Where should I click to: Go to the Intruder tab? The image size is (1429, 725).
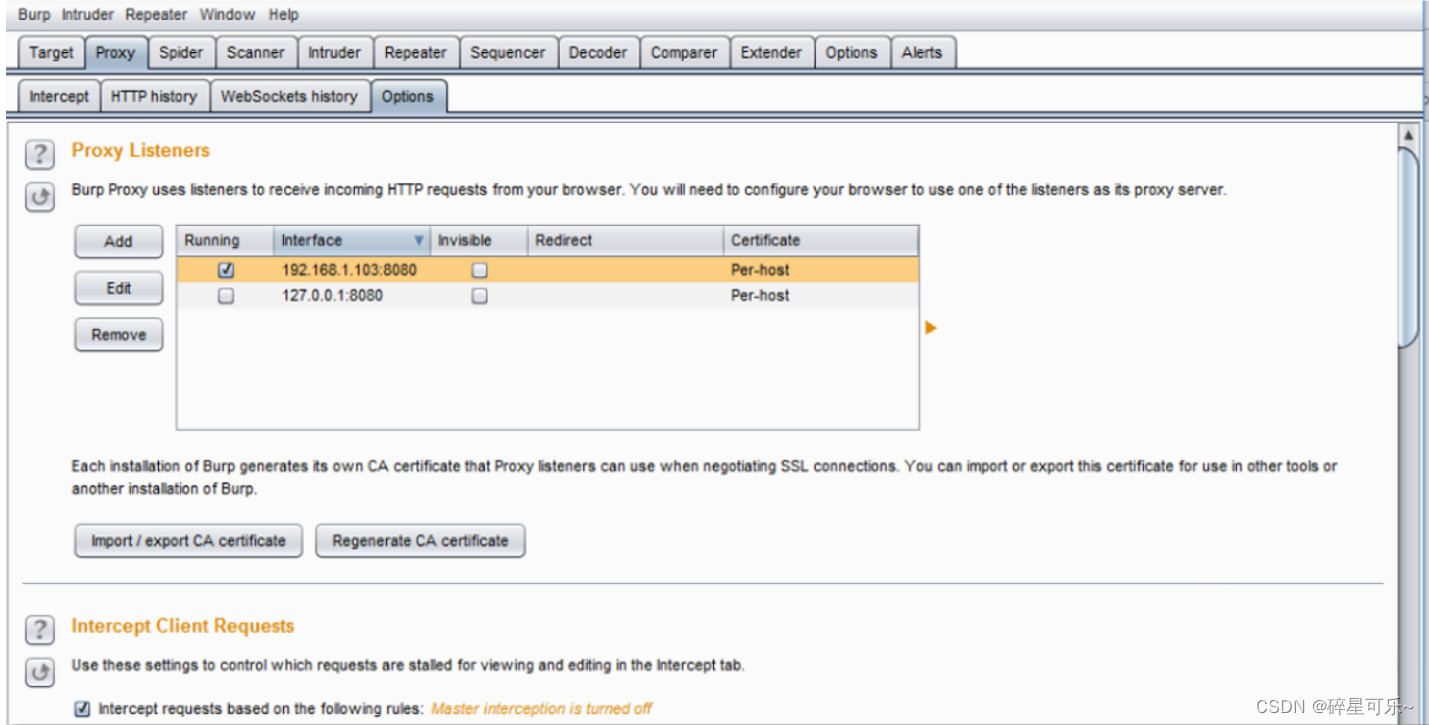point(334,53)
